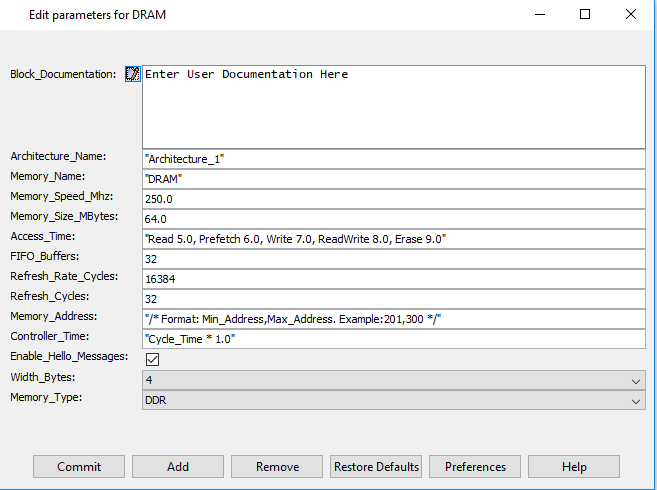Click the Access_Time input field
The height and width of the screenshot is (490, 657).
pos(394,239)
